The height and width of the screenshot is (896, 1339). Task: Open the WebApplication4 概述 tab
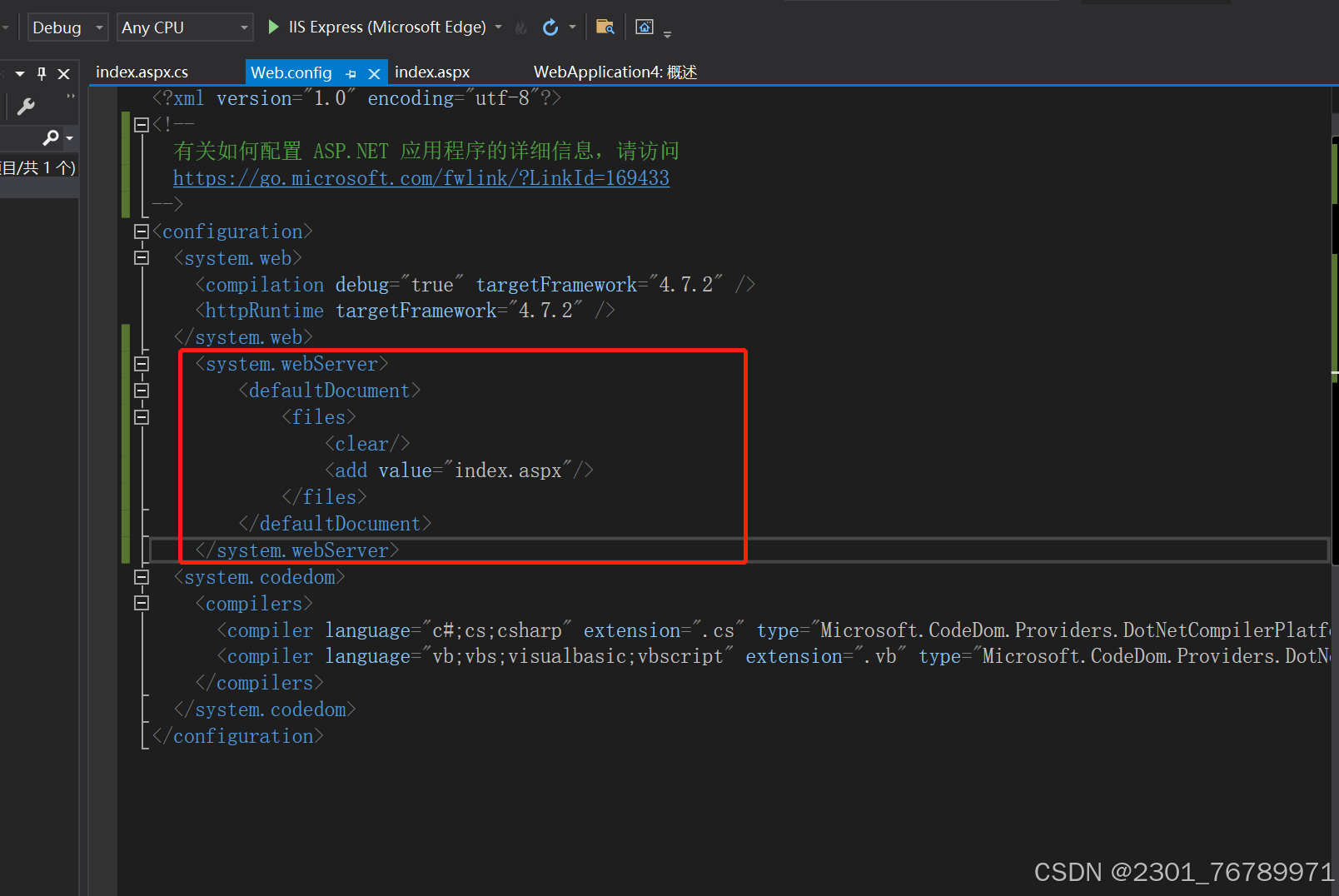pos(615,72)
